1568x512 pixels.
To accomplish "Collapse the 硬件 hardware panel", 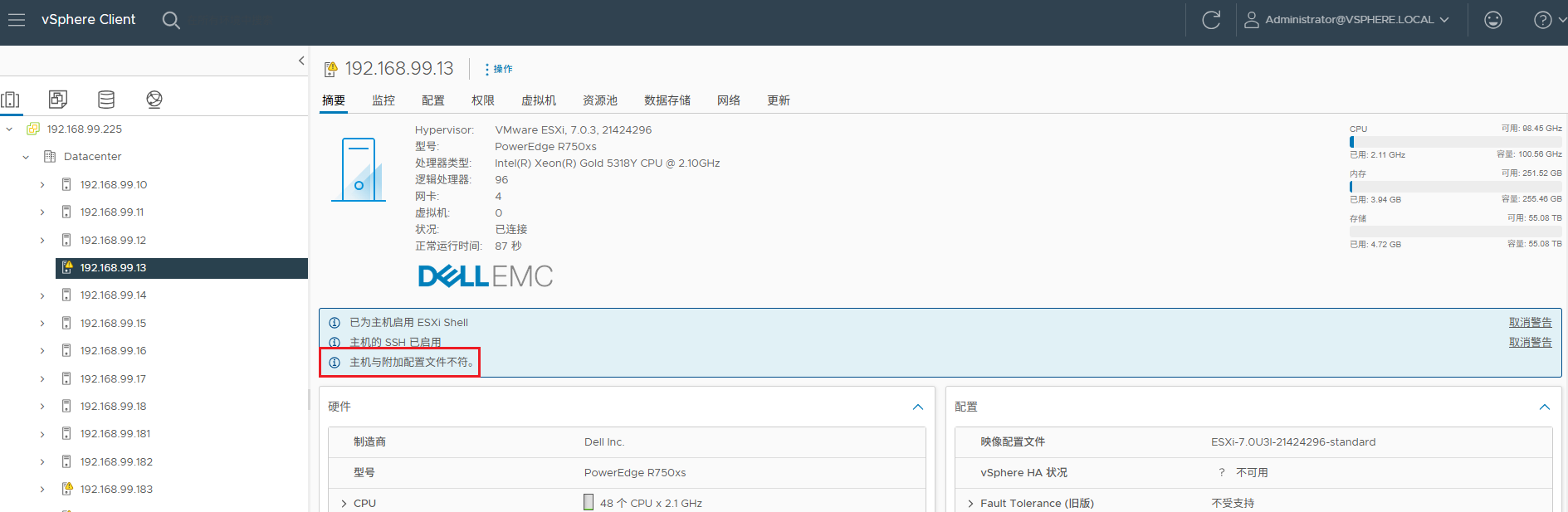I will click(918, 407).
